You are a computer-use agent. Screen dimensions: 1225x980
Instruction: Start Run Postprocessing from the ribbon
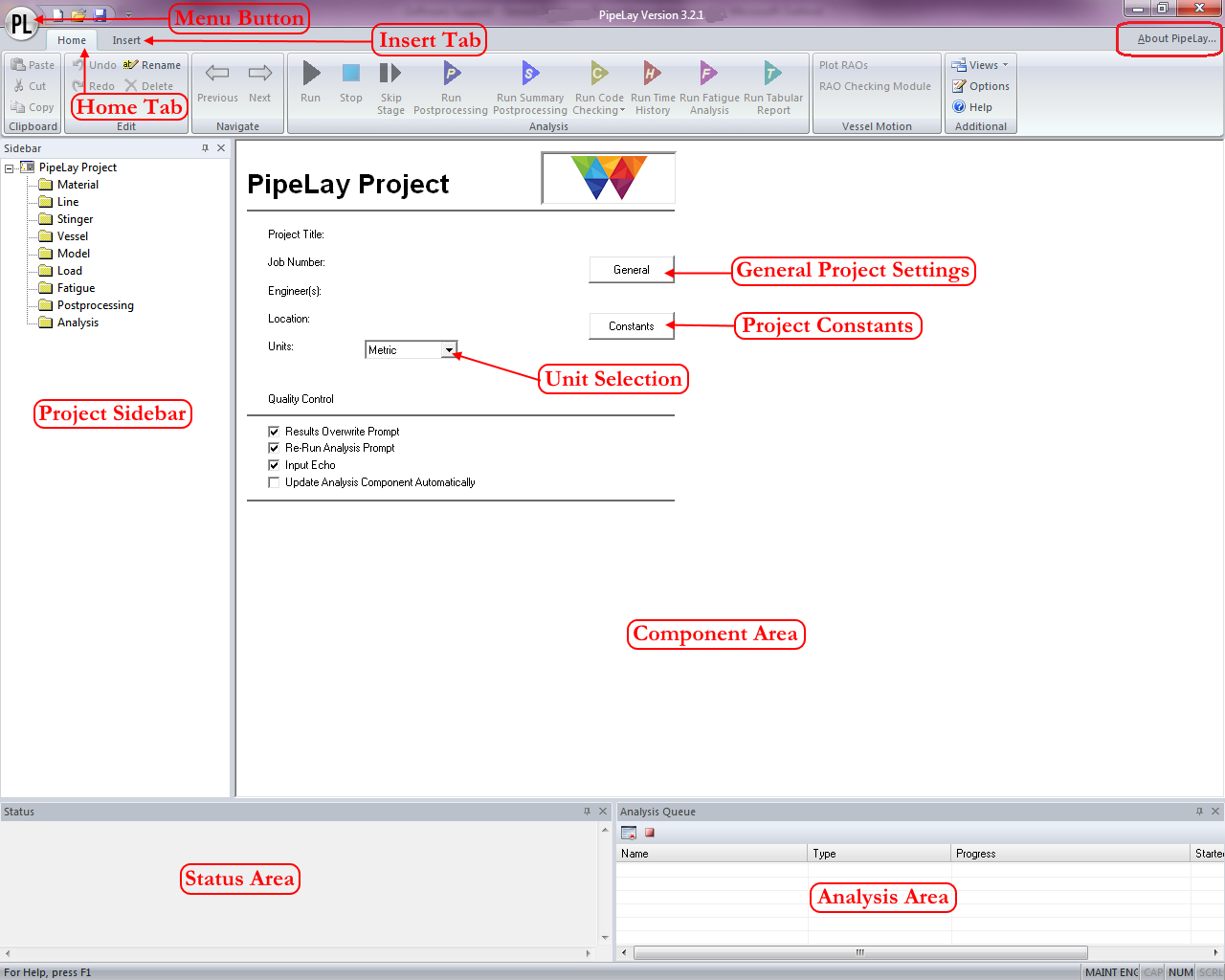451,75
